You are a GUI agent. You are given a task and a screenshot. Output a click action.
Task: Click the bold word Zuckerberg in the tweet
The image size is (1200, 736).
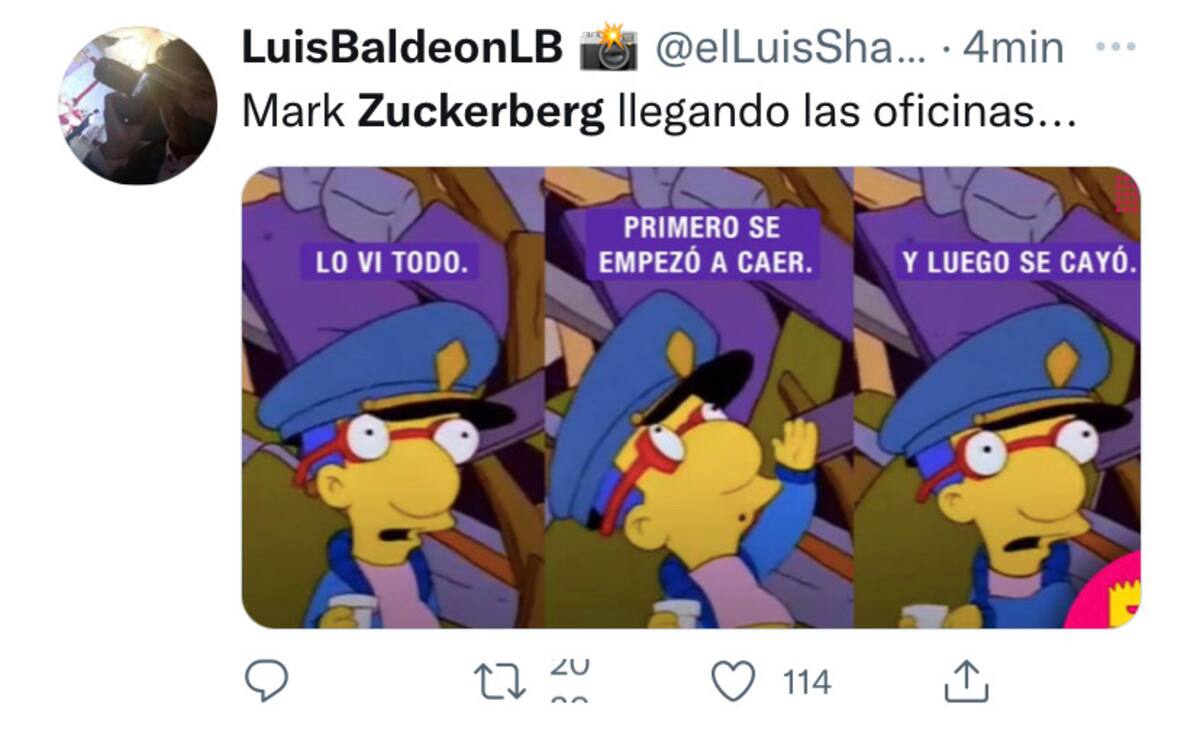click(x=481, y=114)
